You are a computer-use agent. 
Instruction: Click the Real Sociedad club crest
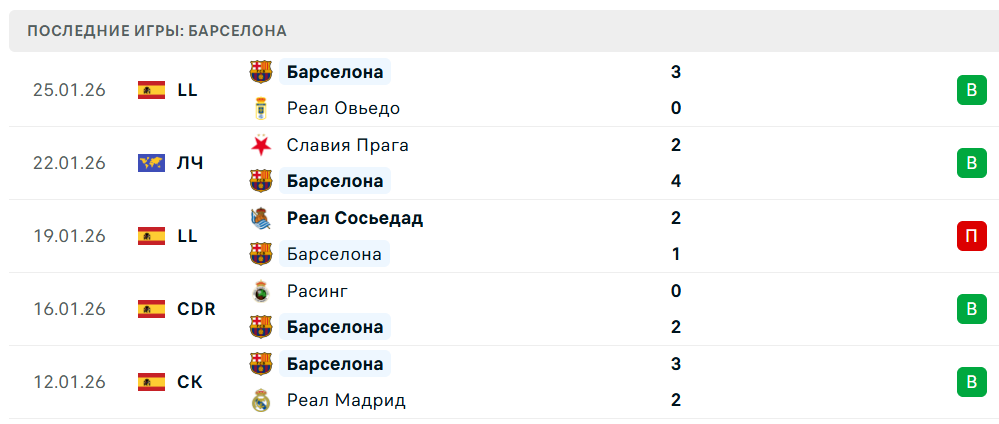(261, 218)
